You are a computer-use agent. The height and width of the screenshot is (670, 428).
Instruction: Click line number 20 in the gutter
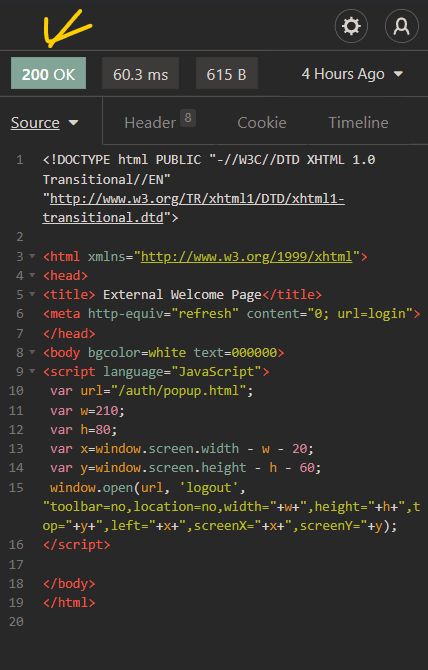(16, 622)
